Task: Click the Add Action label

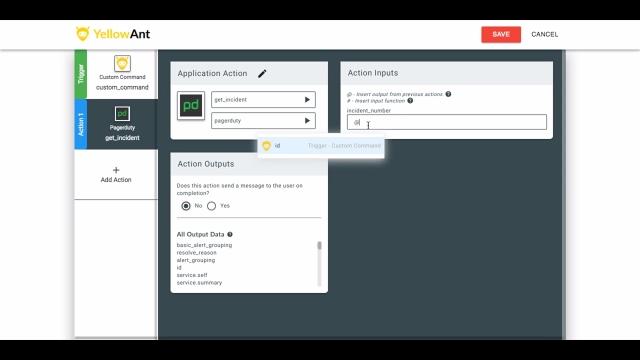Action: 116,180
